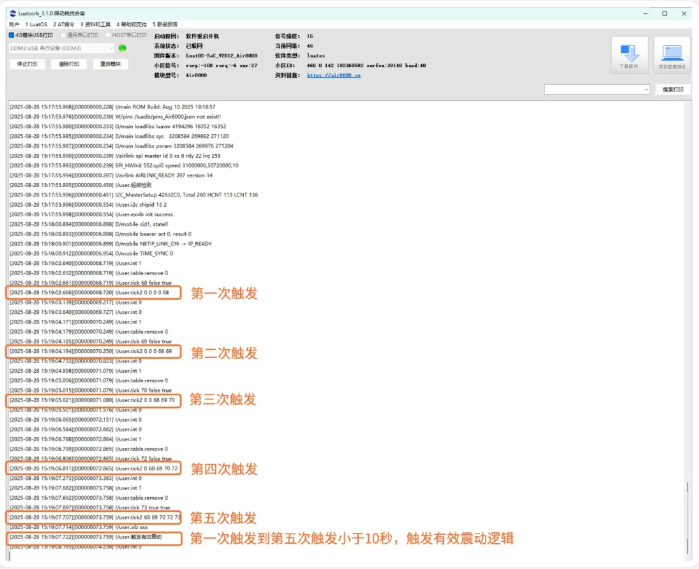Click the log row 'D/mobile bearer act 0, result 0'
699x569 pixels.
pyautogui.click(x=100, y=234)
